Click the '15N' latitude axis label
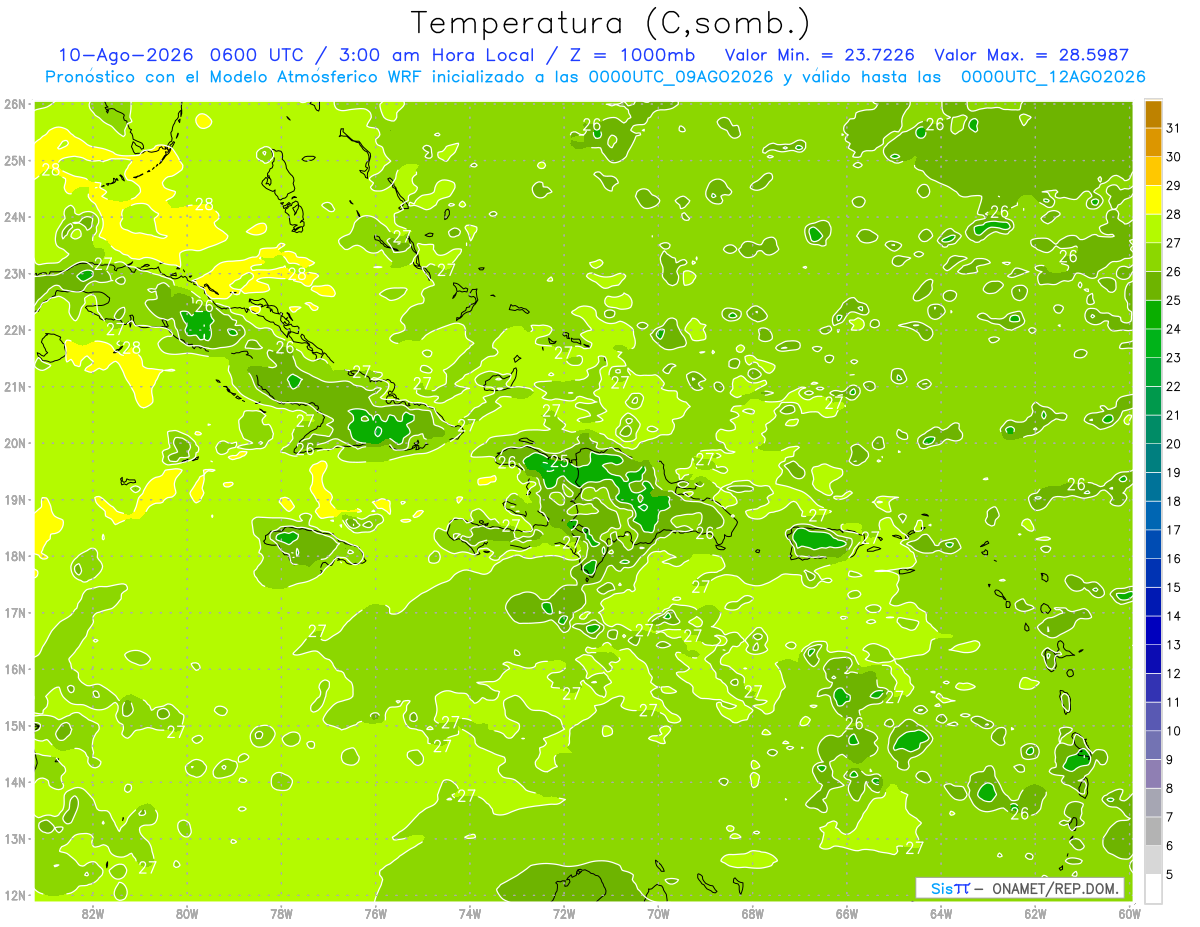Viewport: 1200px width, 927px height. pos(14,726)
